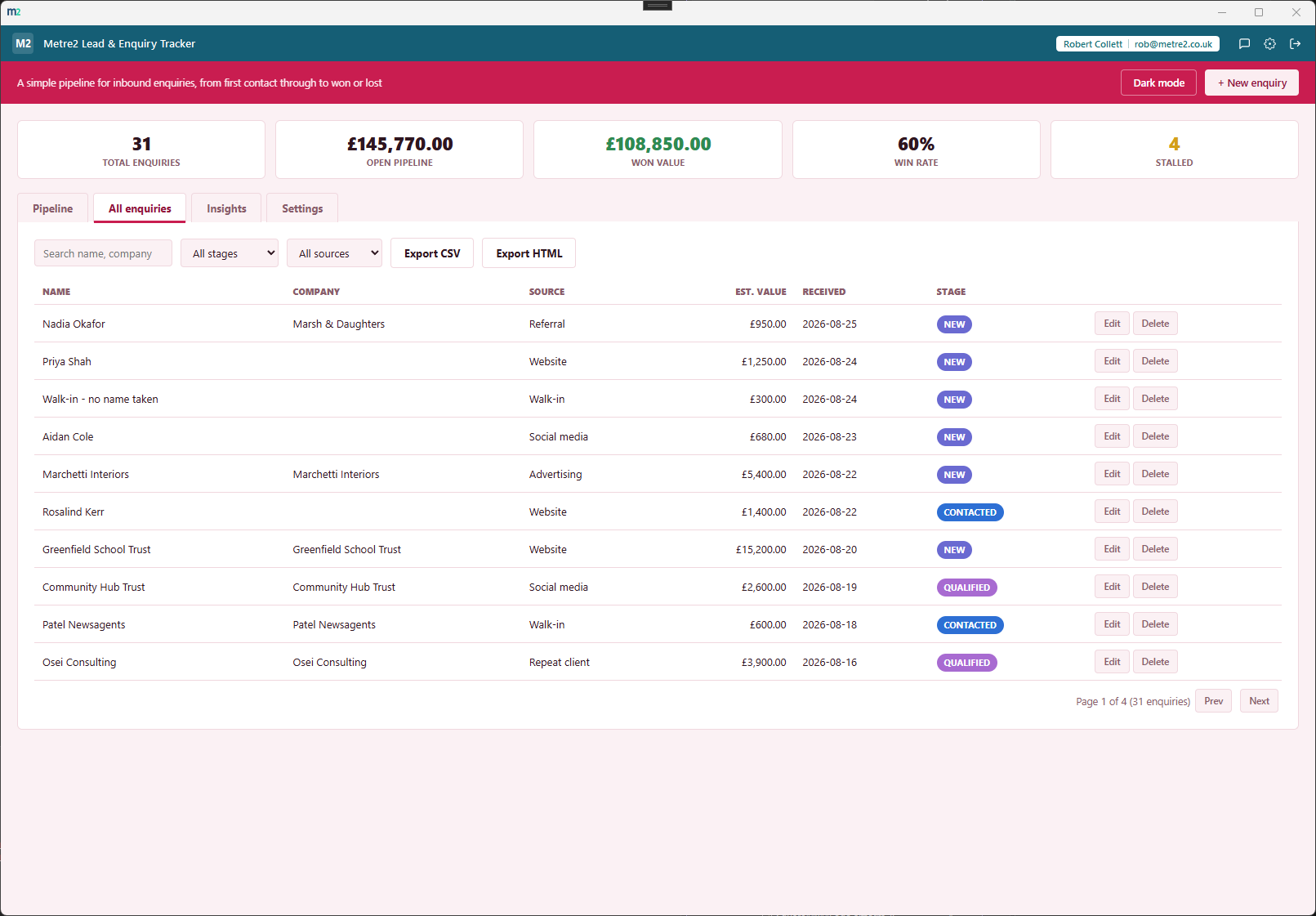Edit the Nadia Okafor enquiry

(1112, 324)
